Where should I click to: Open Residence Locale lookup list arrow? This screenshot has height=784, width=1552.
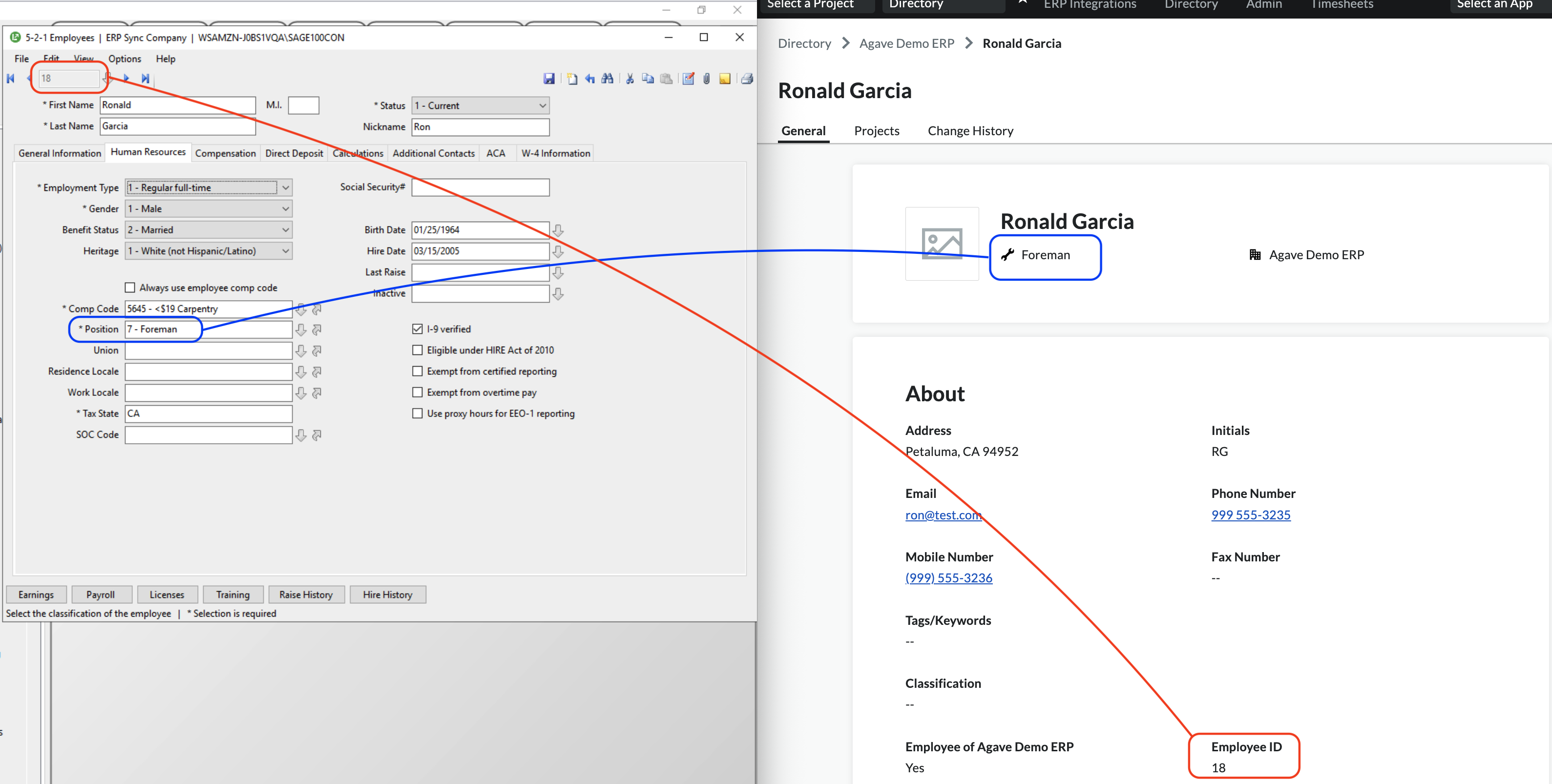(x=301, y=371)
